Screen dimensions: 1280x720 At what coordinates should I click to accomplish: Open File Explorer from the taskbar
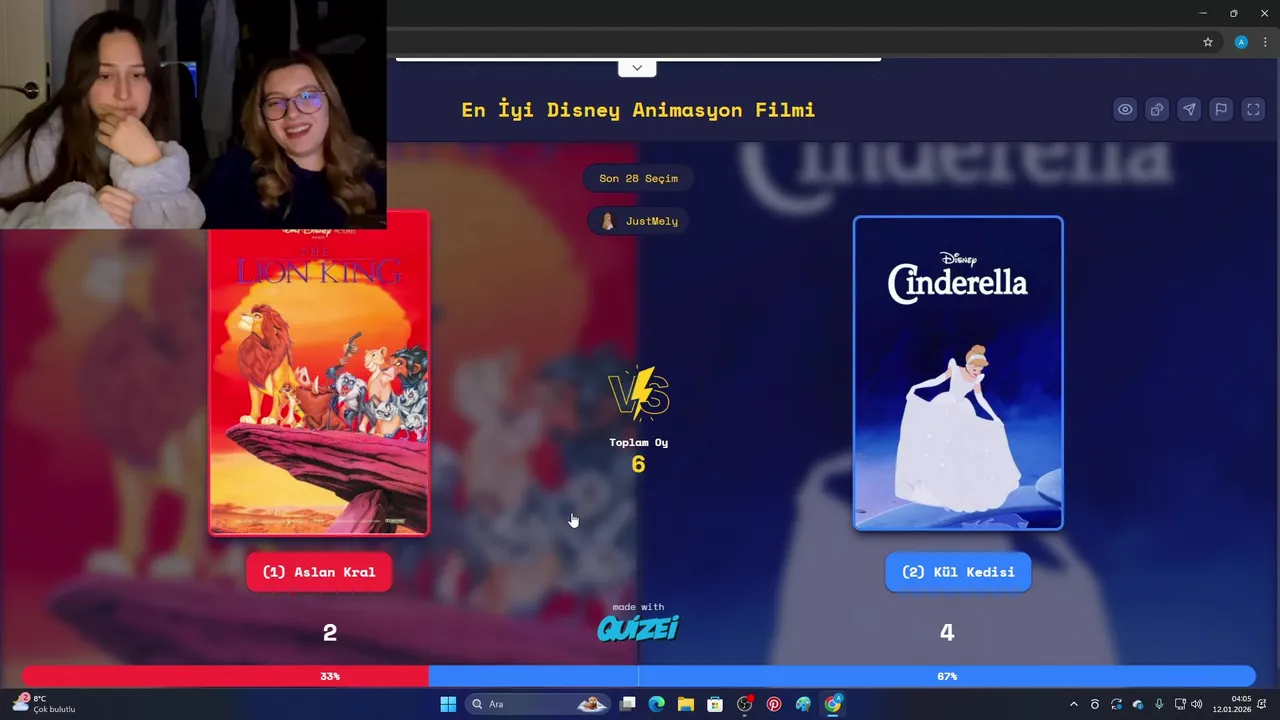point(686,704)
